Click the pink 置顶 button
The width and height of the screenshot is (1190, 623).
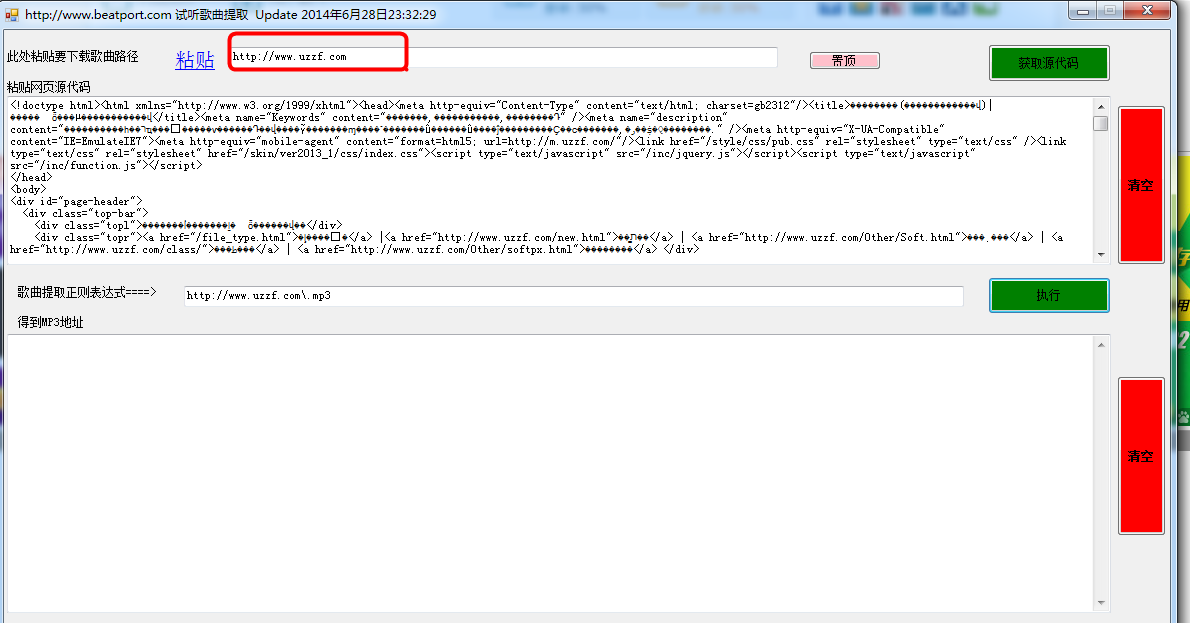pos(845,61)
